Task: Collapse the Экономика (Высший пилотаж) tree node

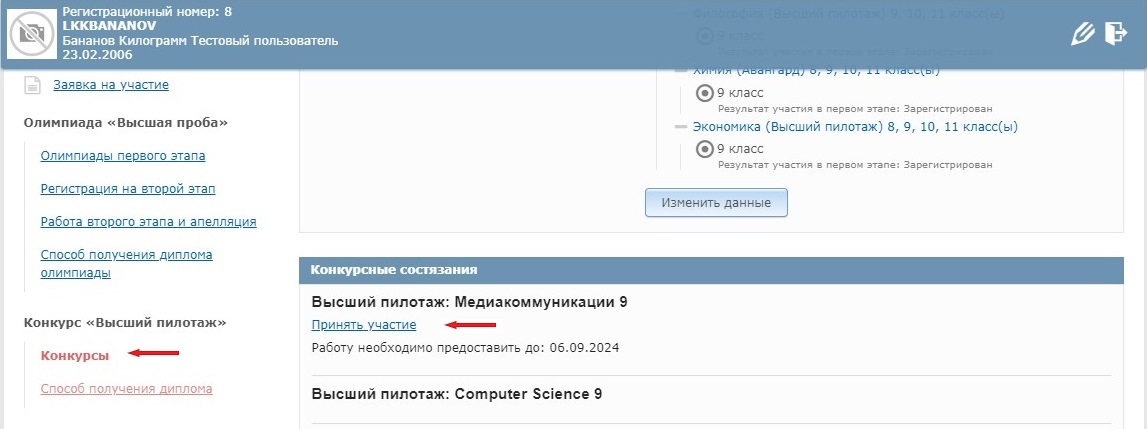Action: 681,127
